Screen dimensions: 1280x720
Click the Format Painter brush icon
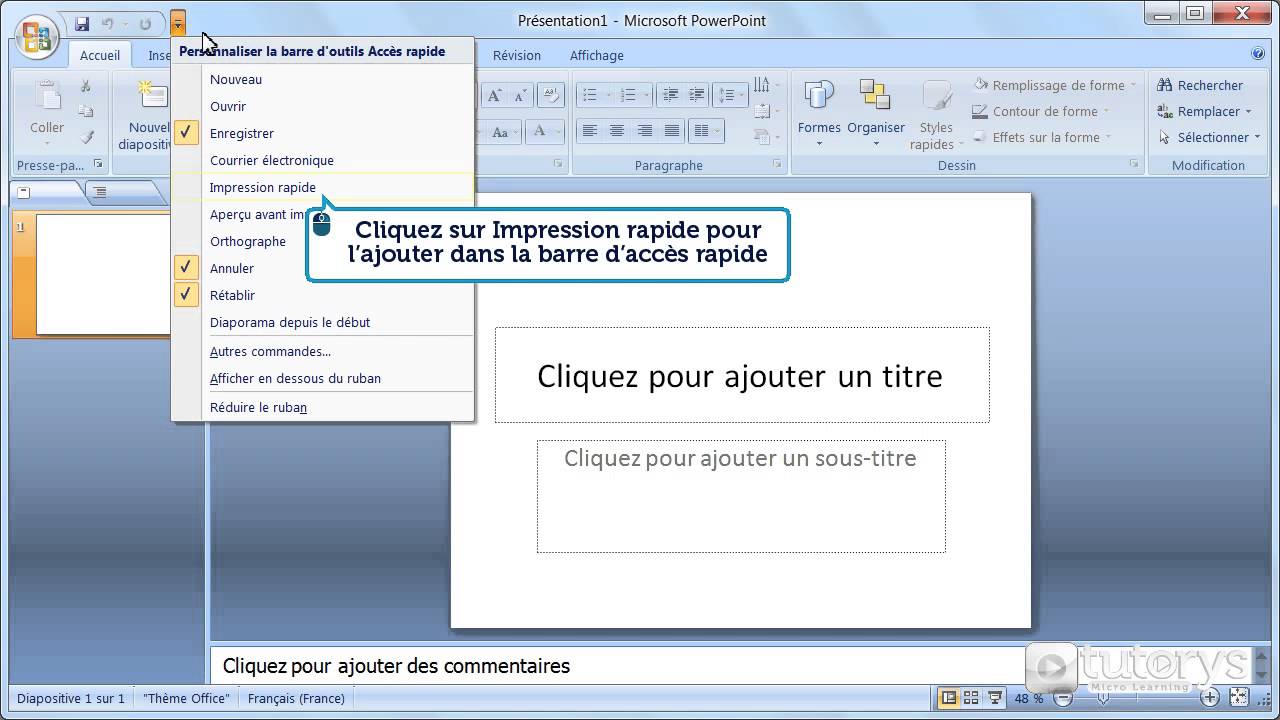[x=86, y=137]
